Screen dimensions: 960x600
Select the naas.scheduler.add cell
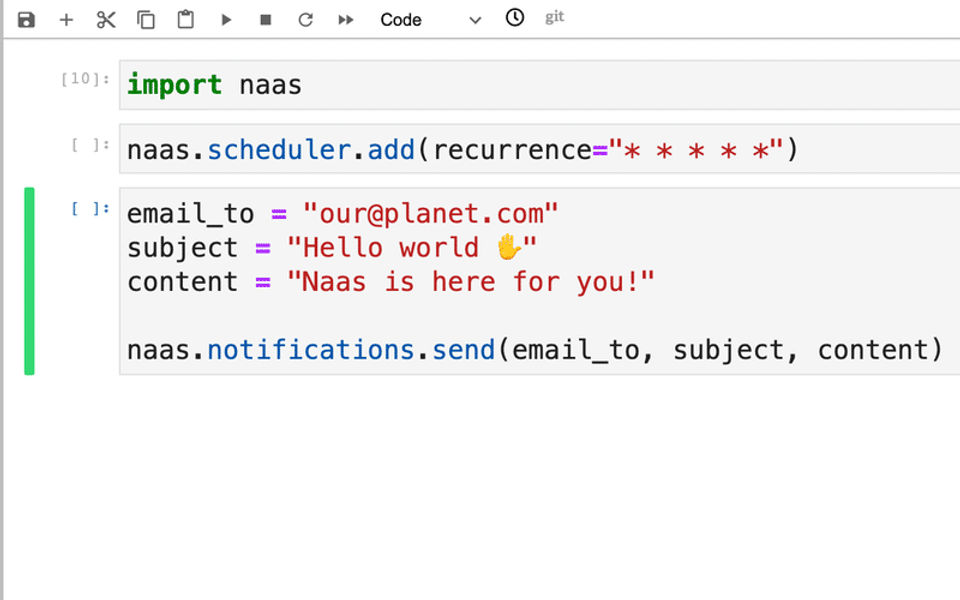pyautogui.click(x=539, y=149)
